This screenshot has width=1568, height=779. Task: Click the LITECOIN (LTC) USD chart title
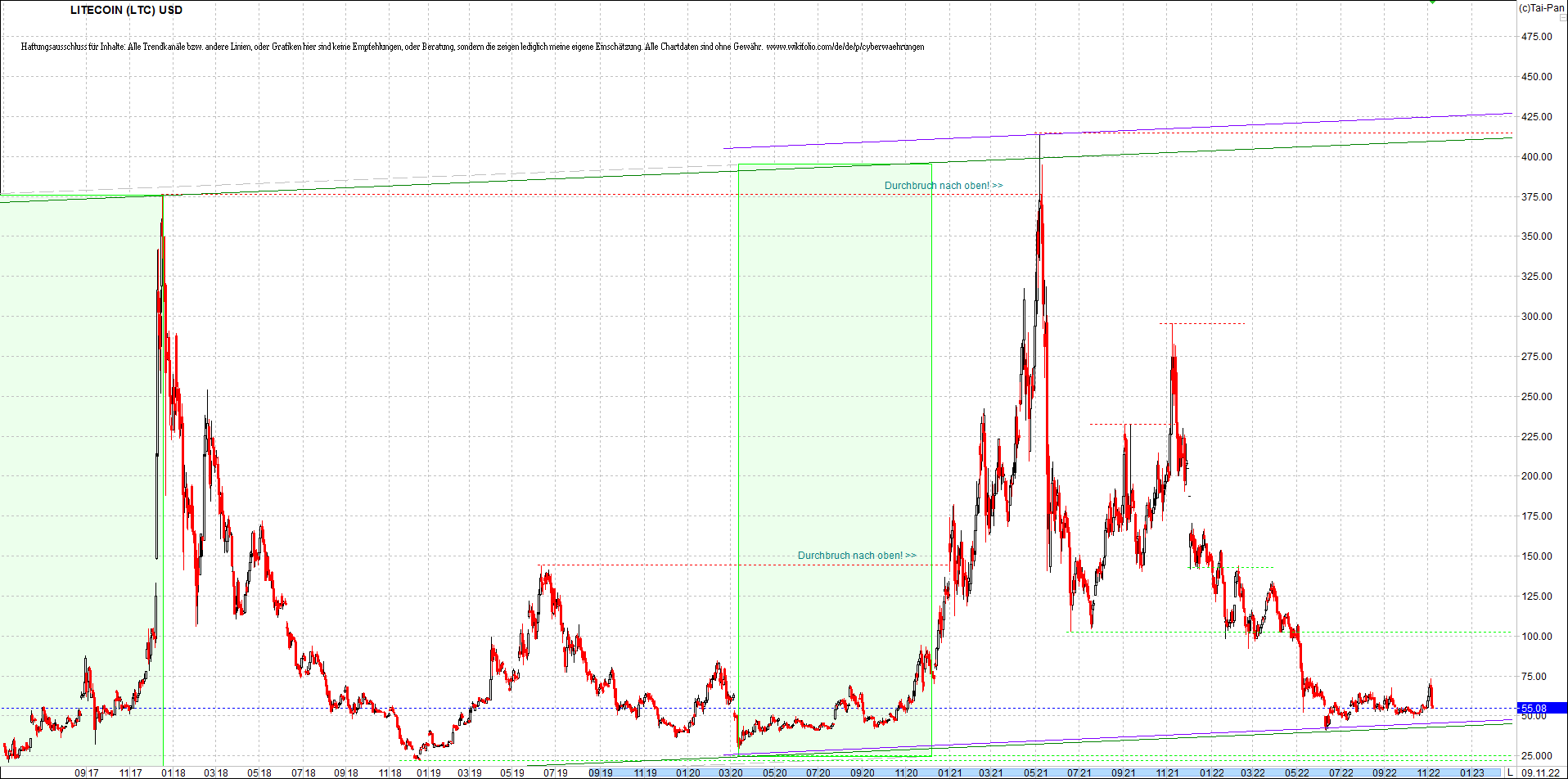(x=126, y=10)
